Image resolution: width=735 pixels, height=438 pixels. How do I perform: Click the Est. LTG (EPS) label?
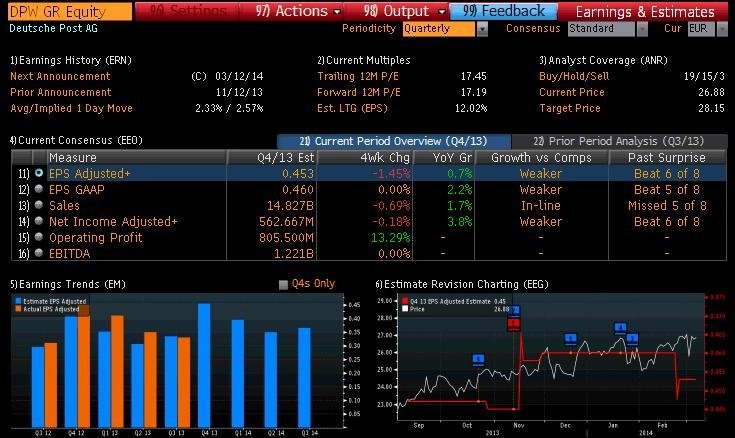click(352, 108)
